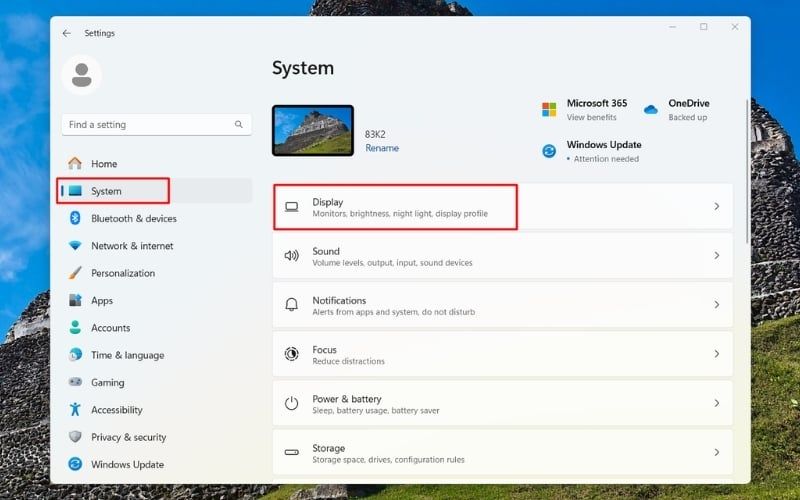Expand the Sound settings chevron
Viewport: 800px width, 500px height.
coord(716,256)
